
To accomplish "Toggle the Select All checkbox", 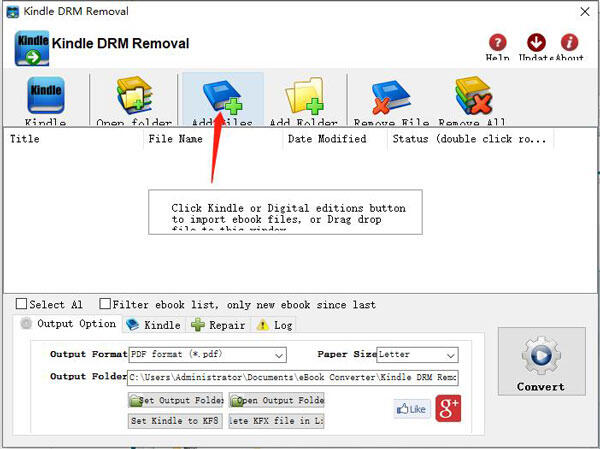I will 21,304.
